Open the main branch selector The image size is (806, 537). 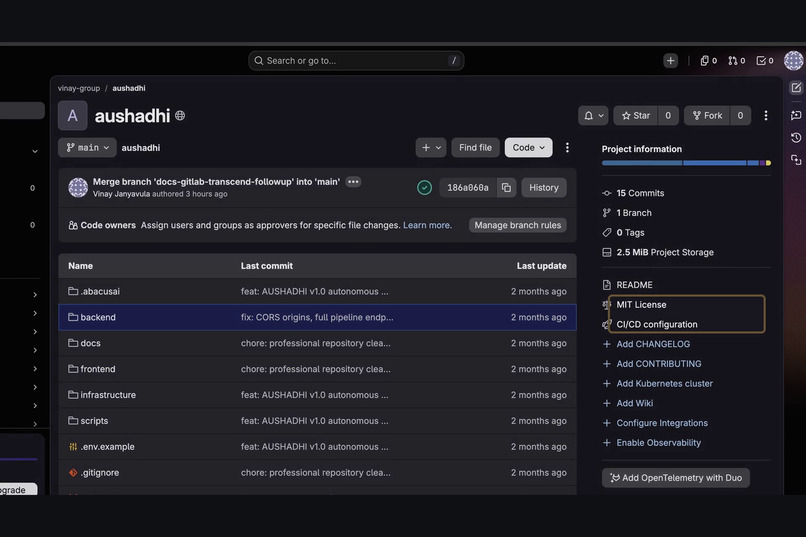(x=87, y=147)
